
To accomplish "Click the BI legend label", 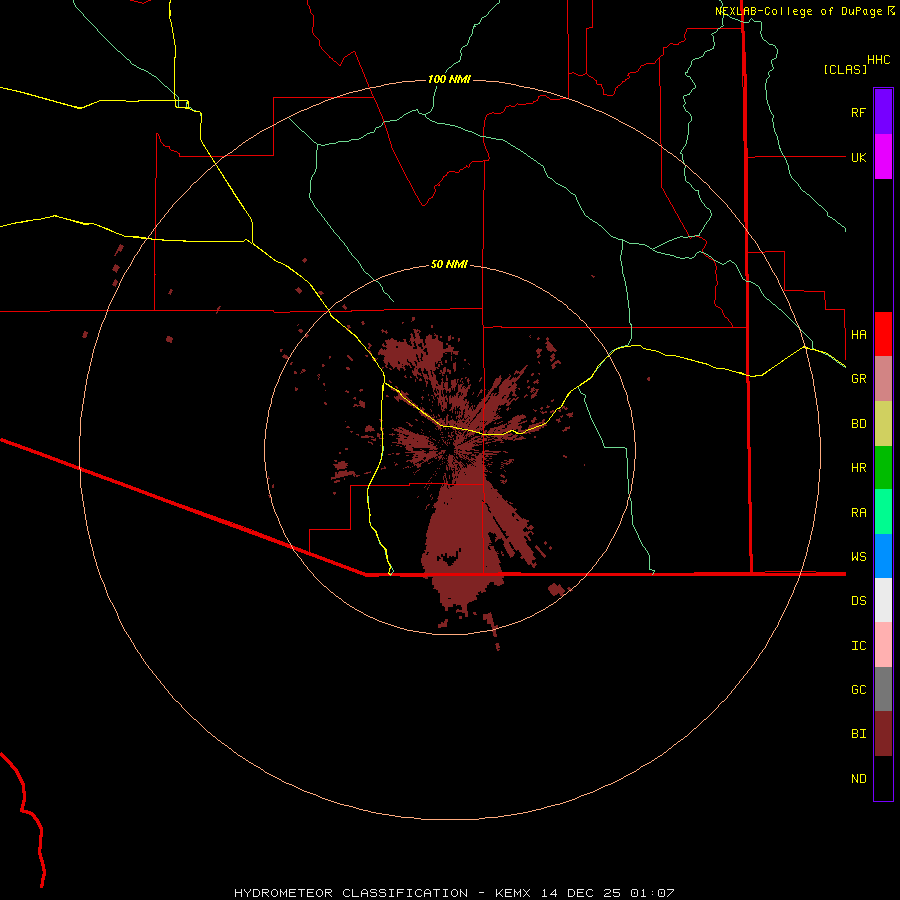I will pyautogui.click(x=858, y=734).
